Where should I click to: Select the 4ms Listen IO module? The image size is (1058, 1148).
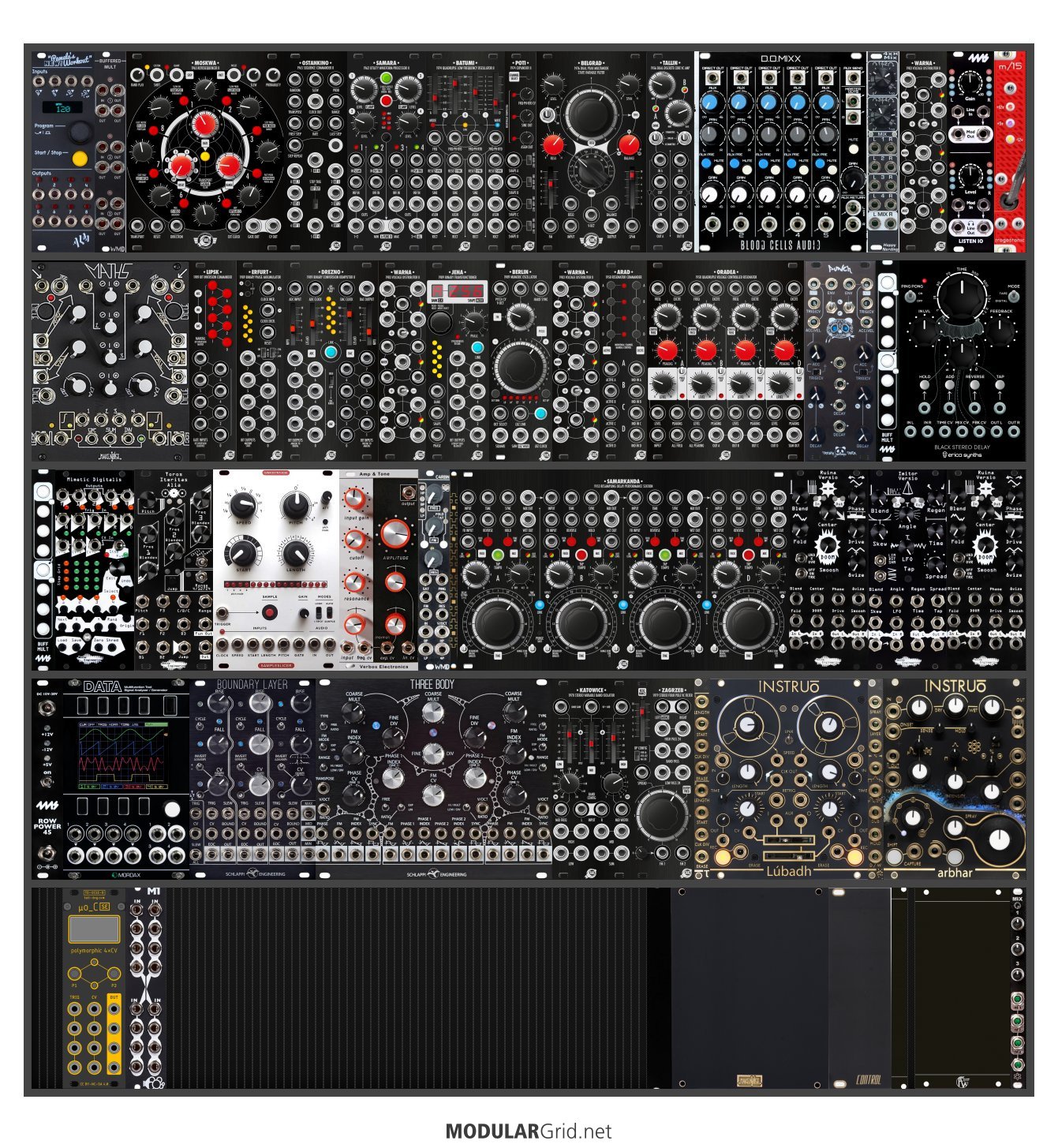(x=970, y=152)
